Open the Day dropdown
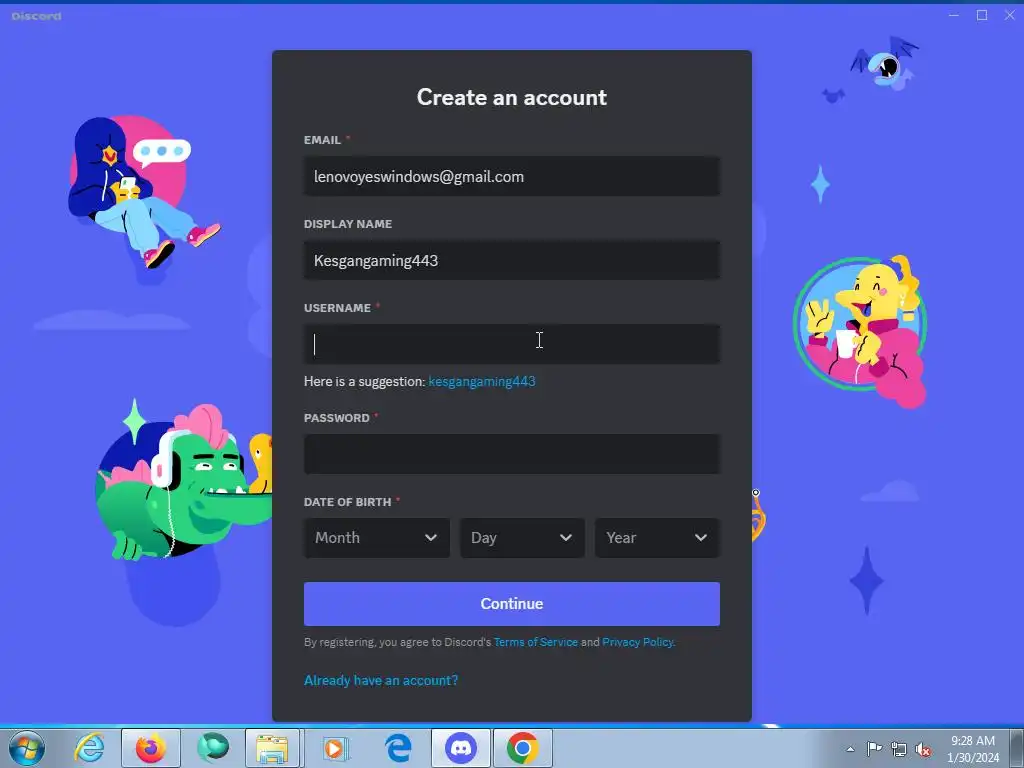This screenshot has width=1024, height=768. click(x=522, y=537)
